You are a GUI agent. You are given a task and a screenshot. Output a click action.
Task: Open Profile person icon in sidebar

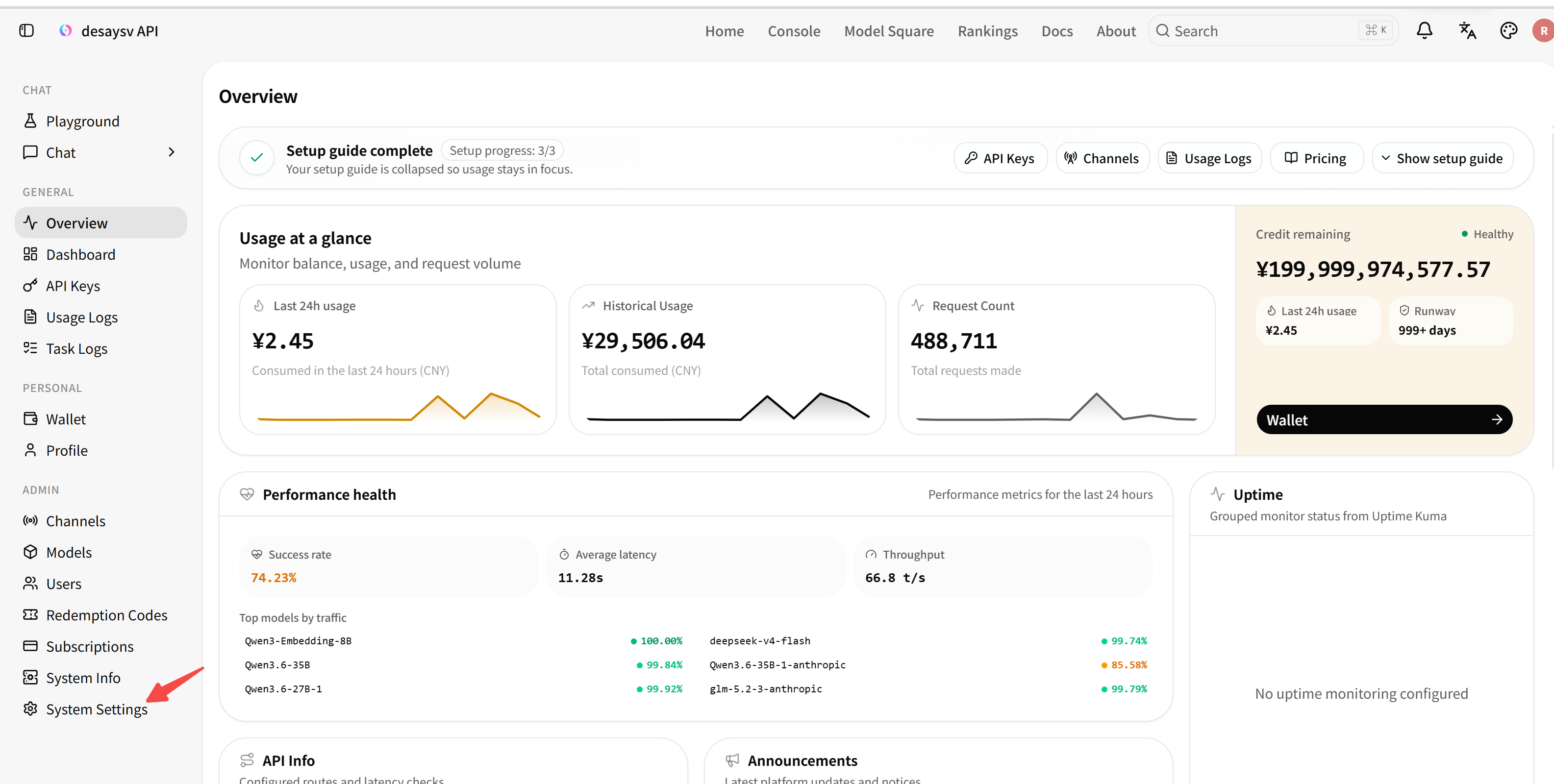30,450
